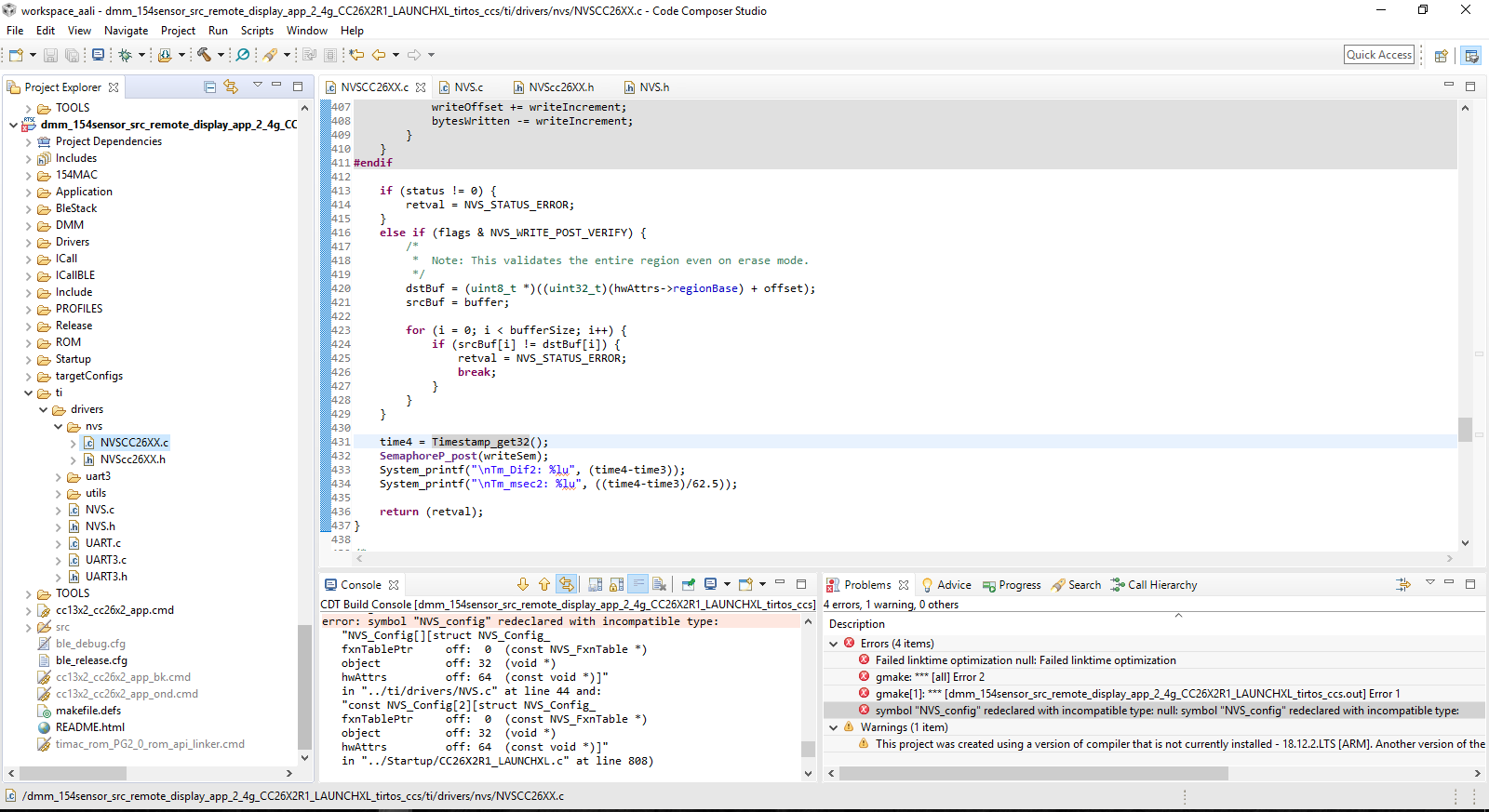
Task: Click the CCS Edit perspective button
Action: (1471, 56)
